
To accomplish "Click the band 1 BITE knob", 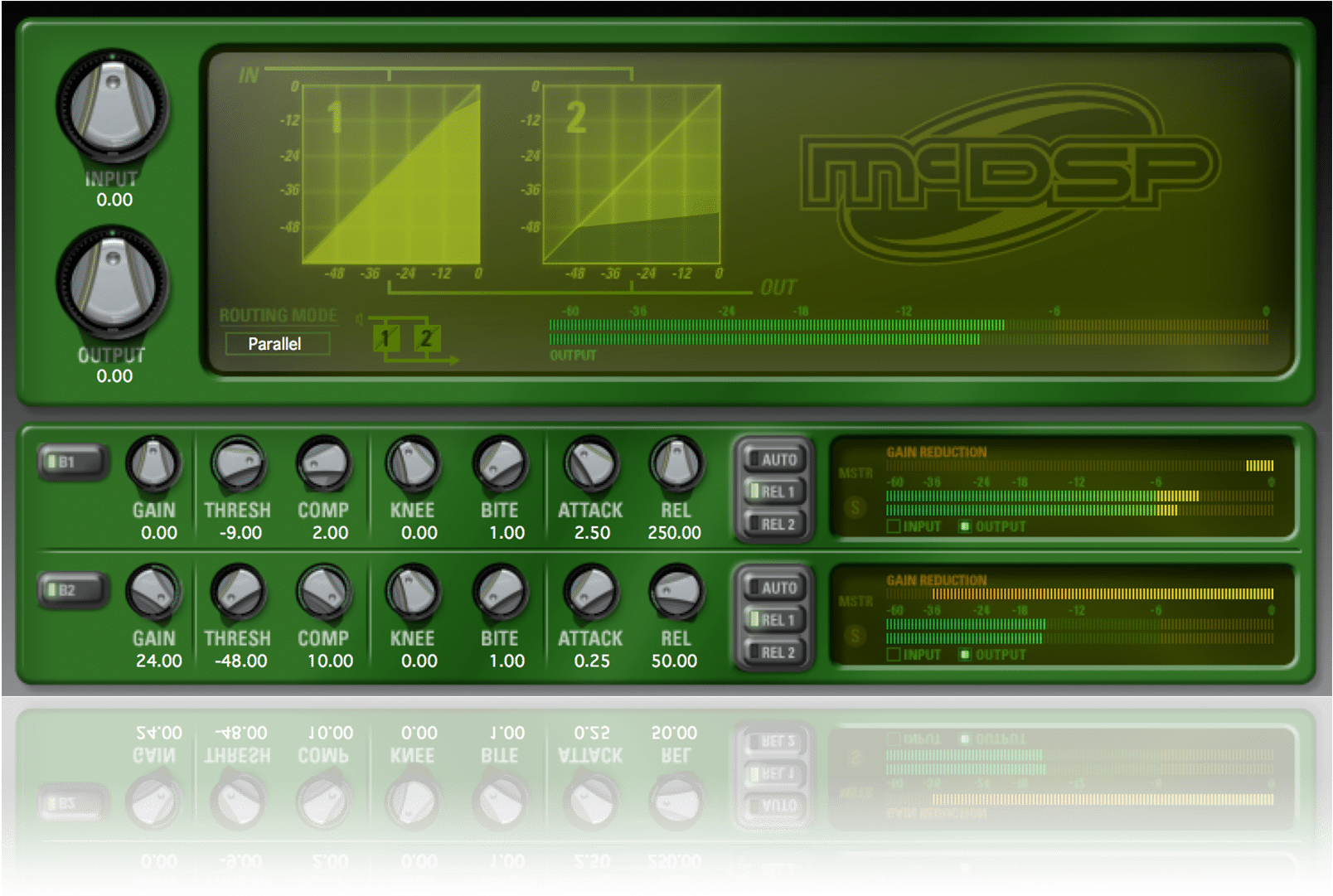I will pyautogui.click(x=500, y=464).
